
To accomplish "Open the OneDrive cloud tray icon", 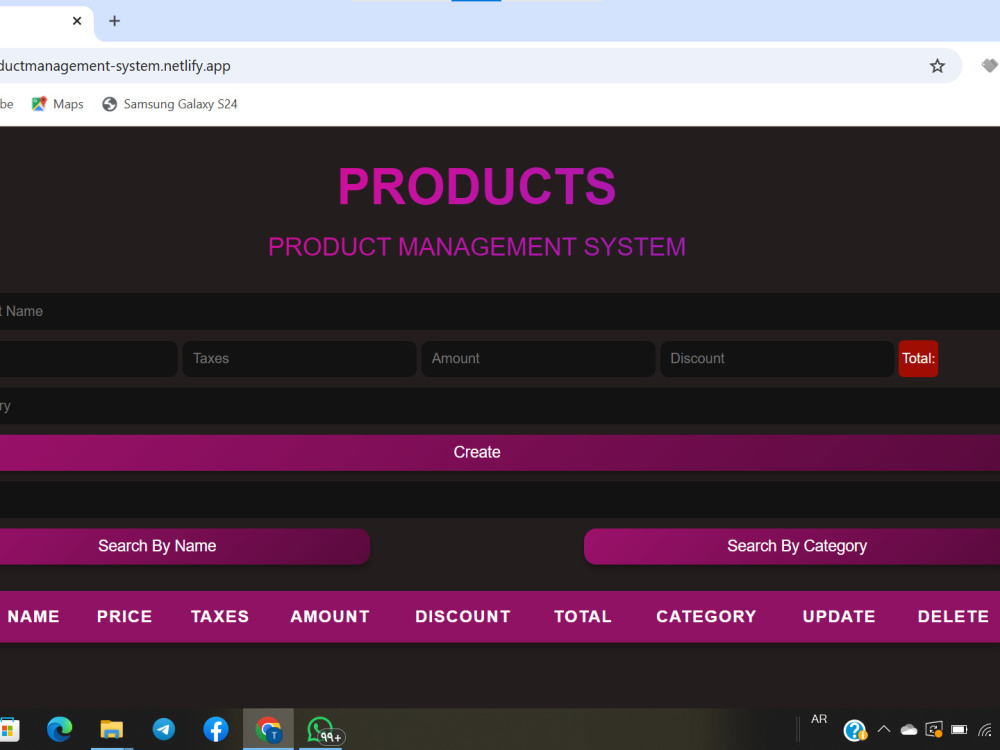I will pyautogui.click(x=909, y=730).
